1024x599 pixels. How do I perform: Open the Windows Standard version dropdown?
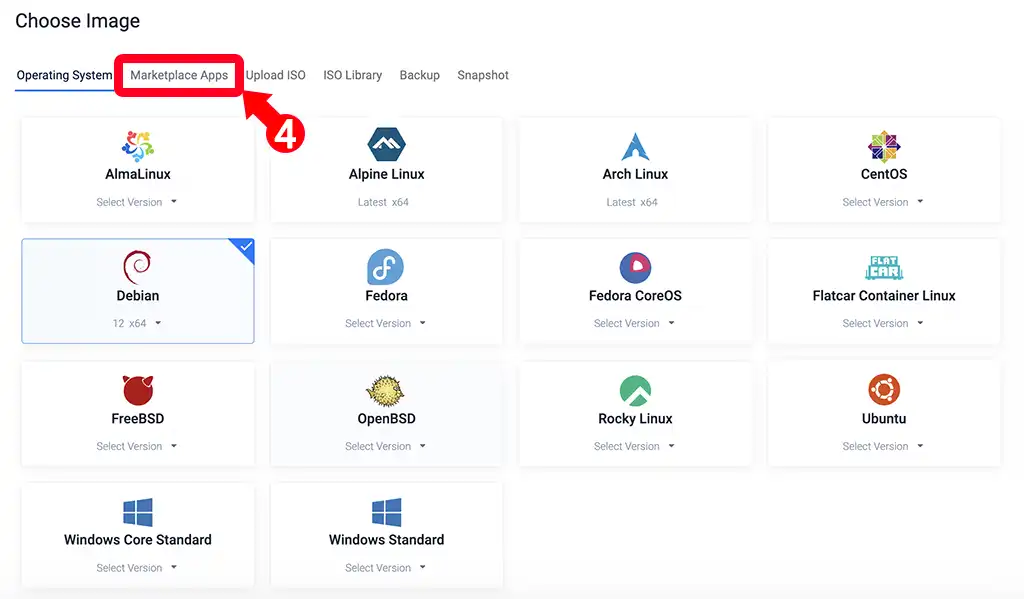385,568
